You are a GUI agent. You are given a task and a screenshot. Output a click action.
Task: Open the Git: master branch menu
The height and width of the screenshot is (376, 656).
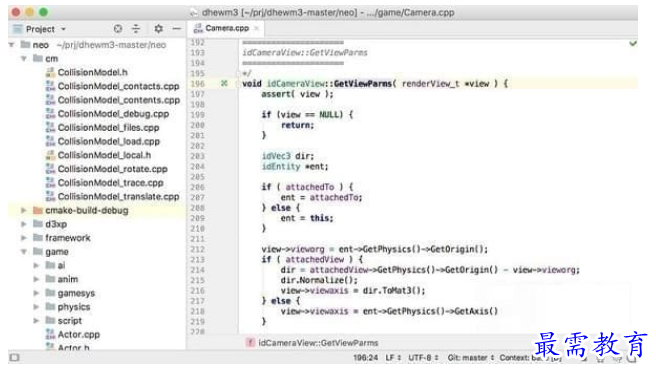471,358
